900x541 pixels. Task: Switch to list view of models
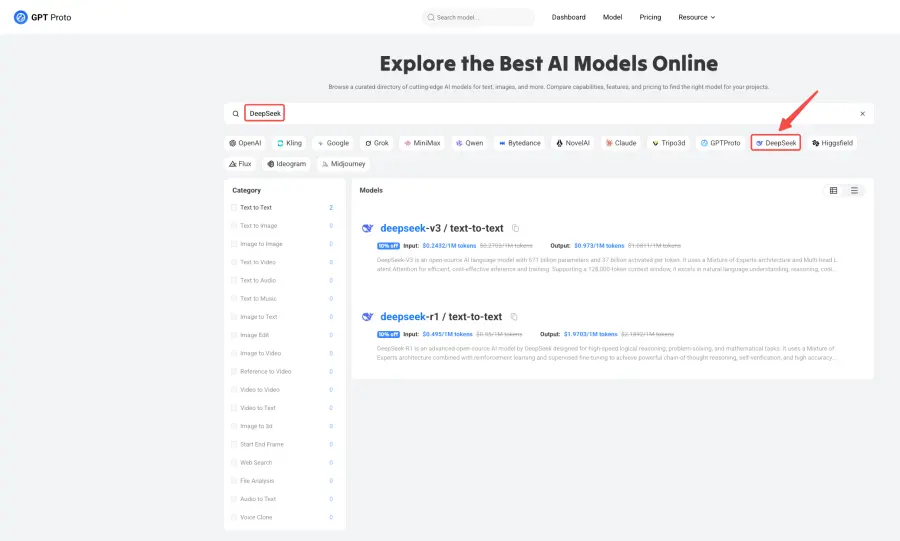click(854, 190)
